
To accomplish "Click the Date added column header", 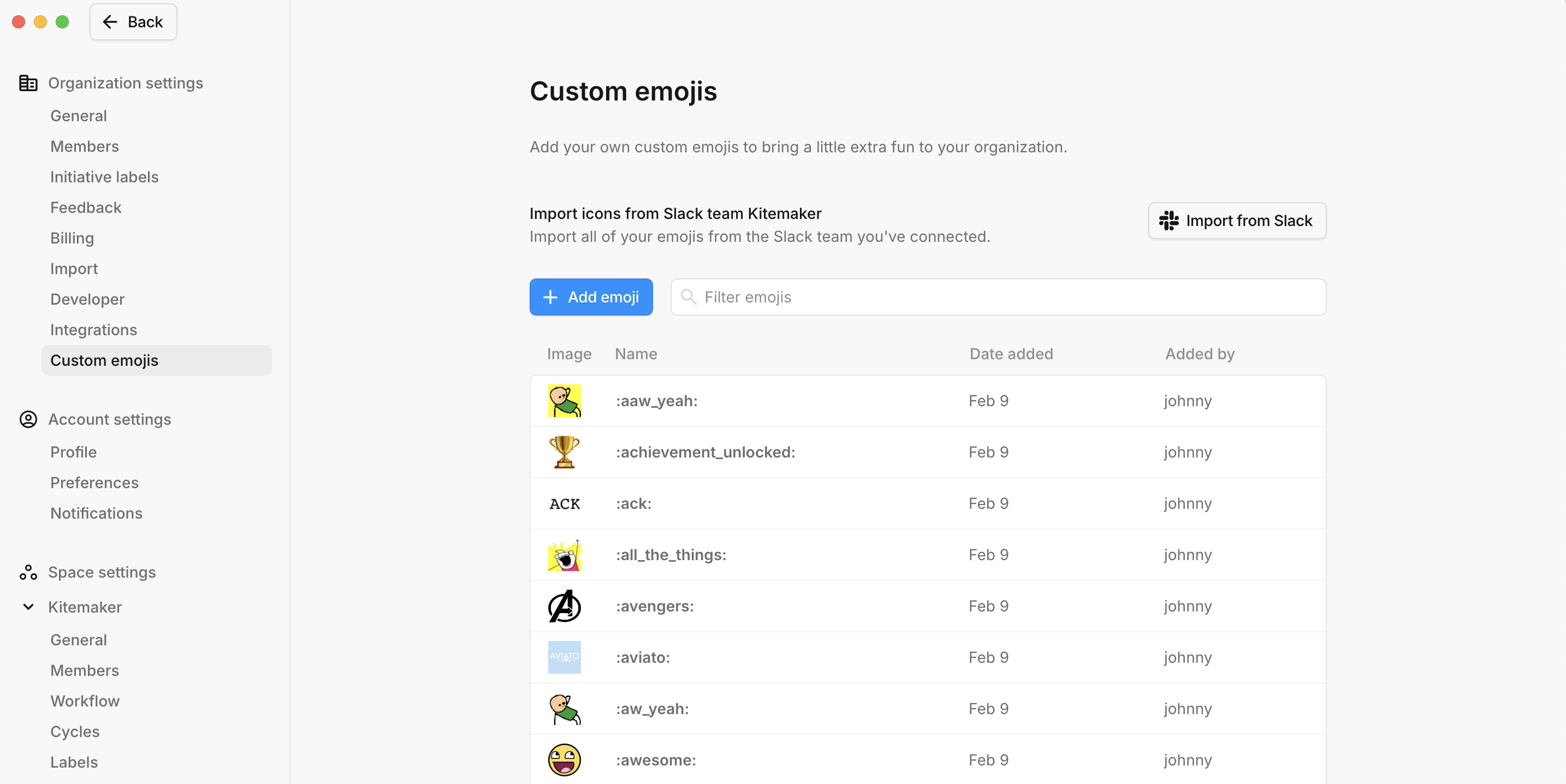I will [1011, 354].
